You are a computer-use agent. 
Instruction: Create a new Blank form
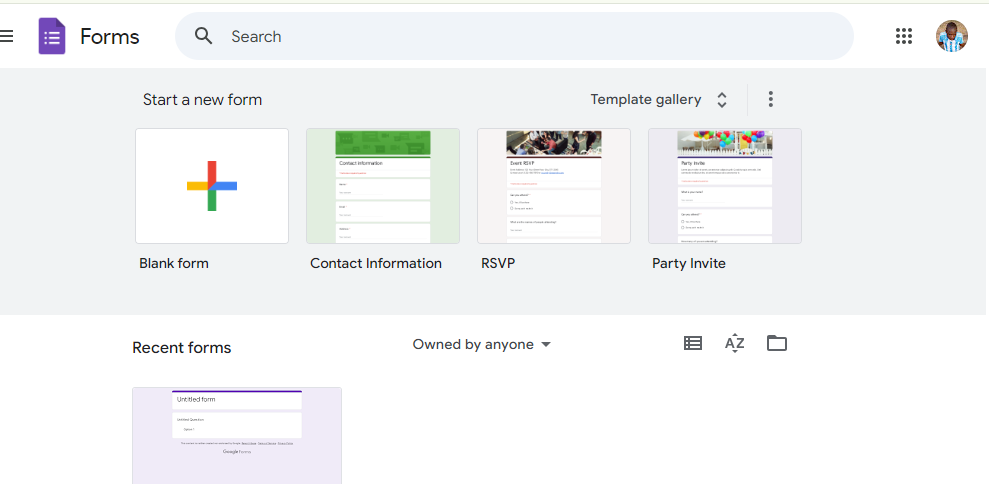tap(212, 186)
